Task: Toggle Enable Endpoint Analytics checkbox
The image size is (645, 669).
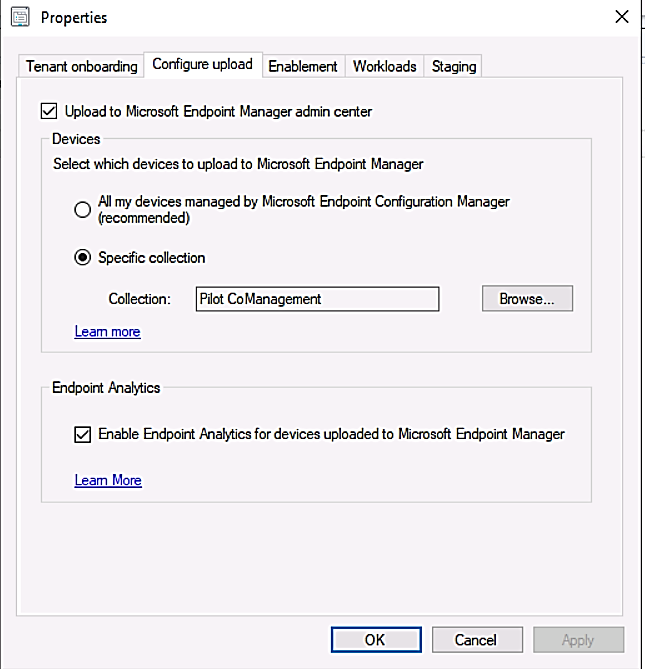Action: coord(82,435)
